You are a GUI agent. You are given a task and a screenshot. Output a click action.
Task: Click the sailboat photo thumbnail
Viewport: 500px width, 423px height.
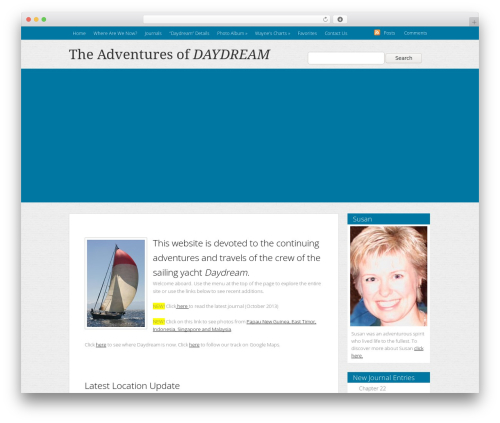click(x=116, y=283)
